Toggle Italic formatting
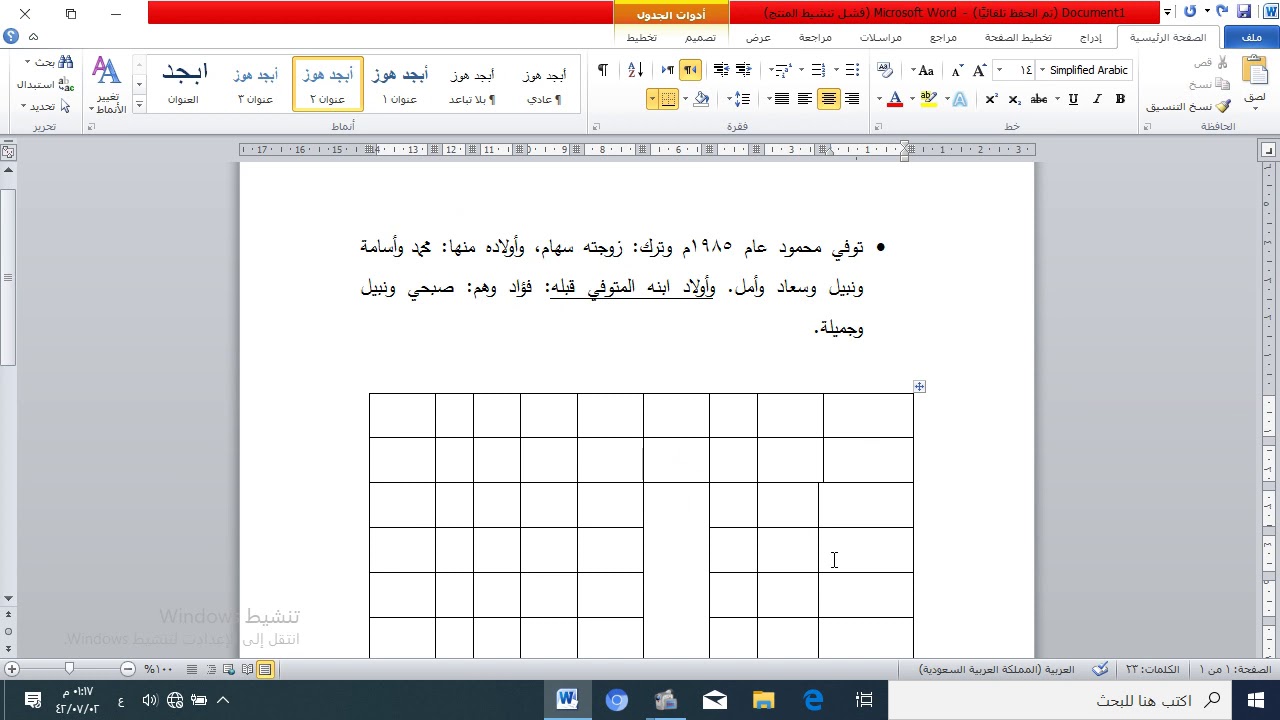1280x720 pixels. tap(1097, 99)
